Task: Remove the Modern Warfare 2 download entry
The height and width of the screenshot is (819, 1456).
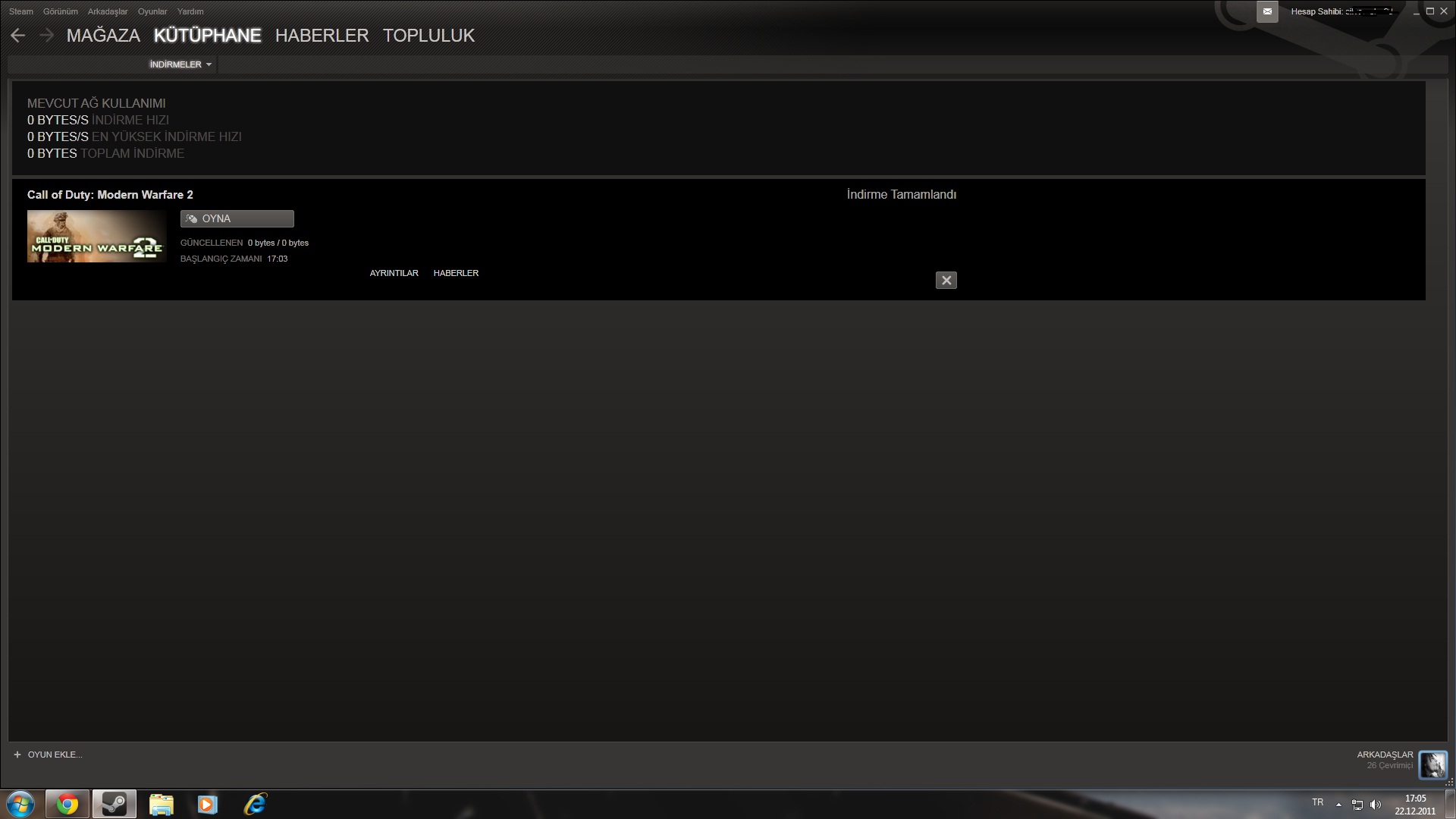Action: pos(946,281)
